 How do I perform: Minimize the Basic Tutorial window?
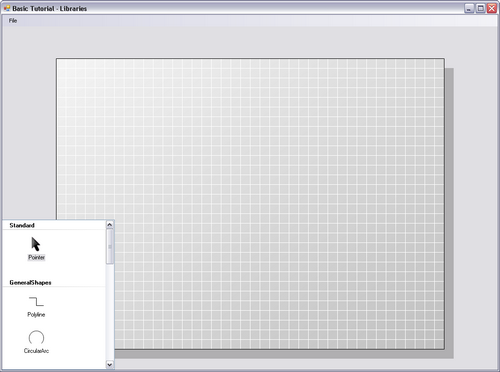469,9
